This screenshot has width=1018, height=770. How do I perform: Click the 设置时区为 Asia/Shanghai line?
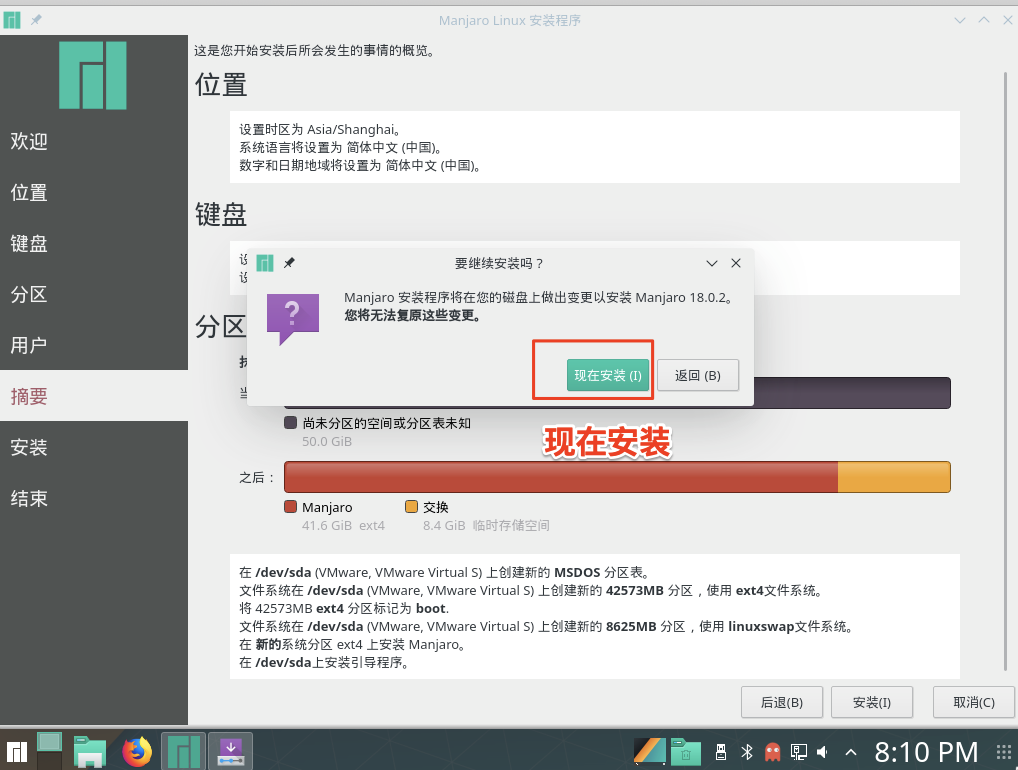click(319, 129)
